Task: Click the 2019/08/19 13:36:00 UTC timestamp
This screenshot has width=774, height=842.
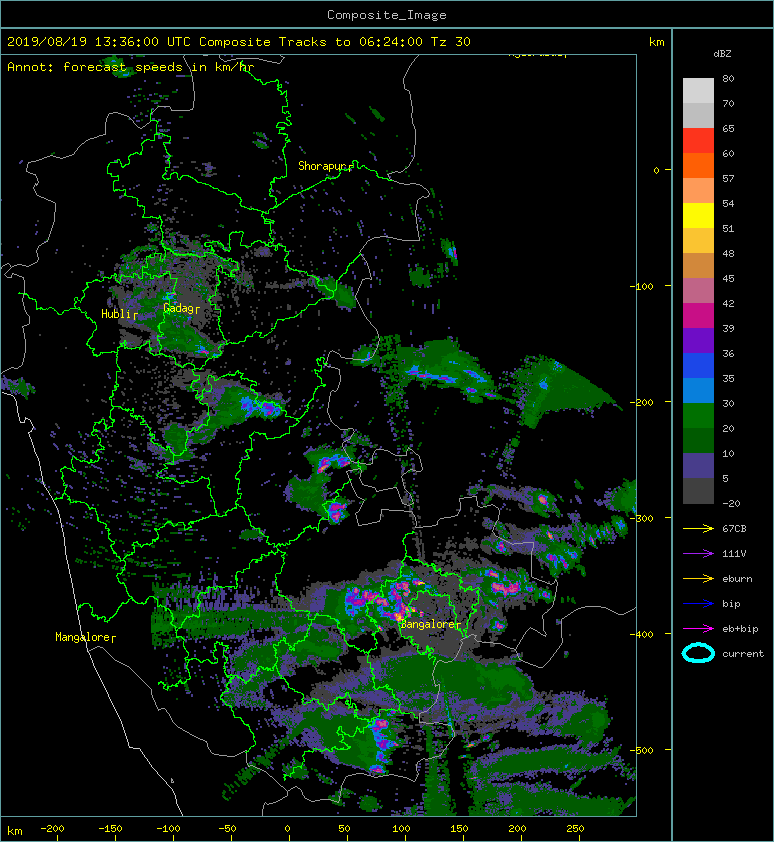Action: coord(99,42)
